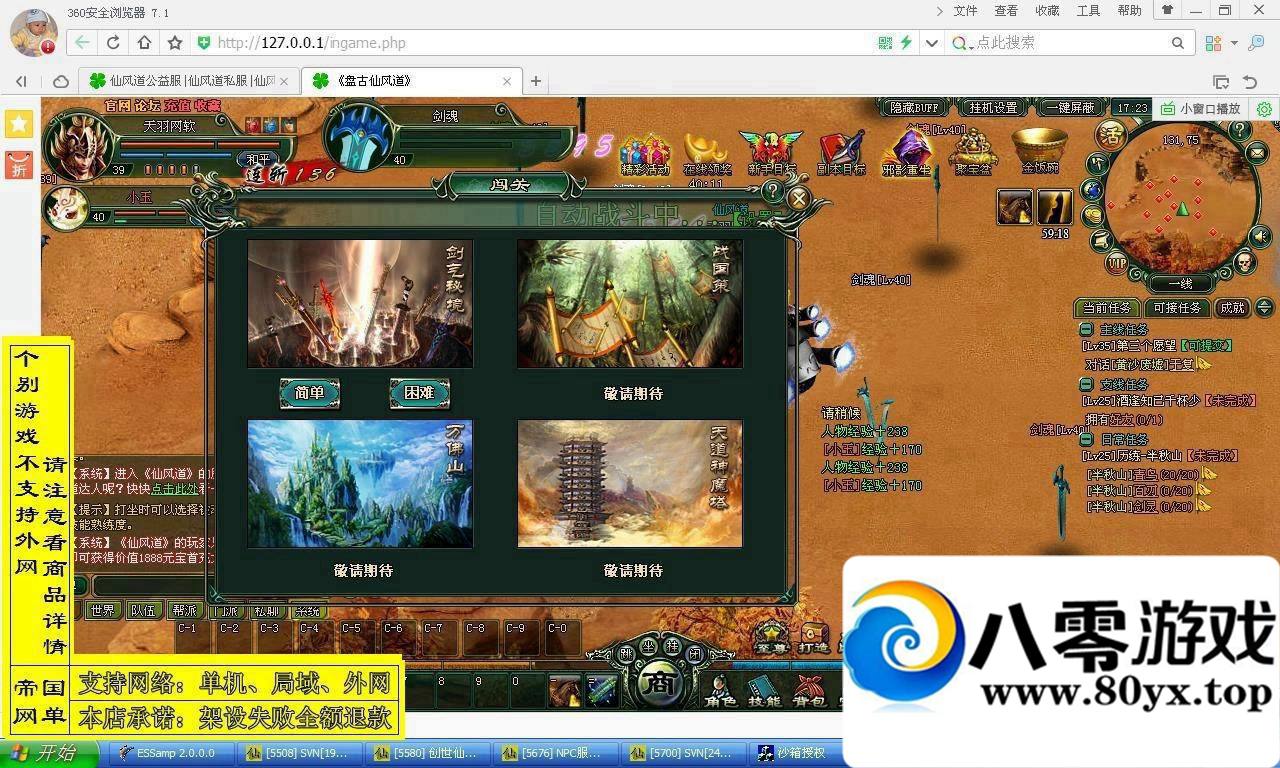
Task: Open the 收藏 browser menu
Action: pyautogui.click(x=1047, y=11)
